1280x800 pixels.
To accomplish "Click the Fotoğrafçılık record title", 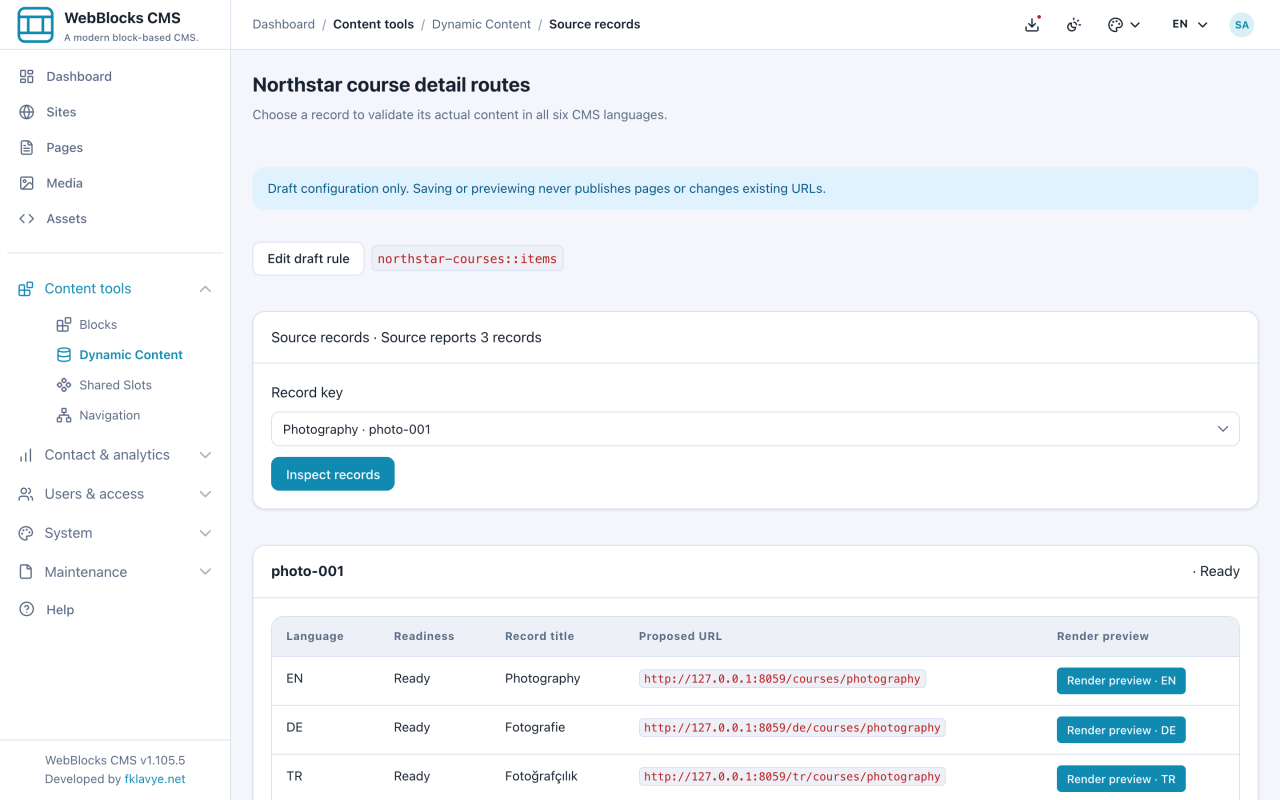I will point(541,776).
